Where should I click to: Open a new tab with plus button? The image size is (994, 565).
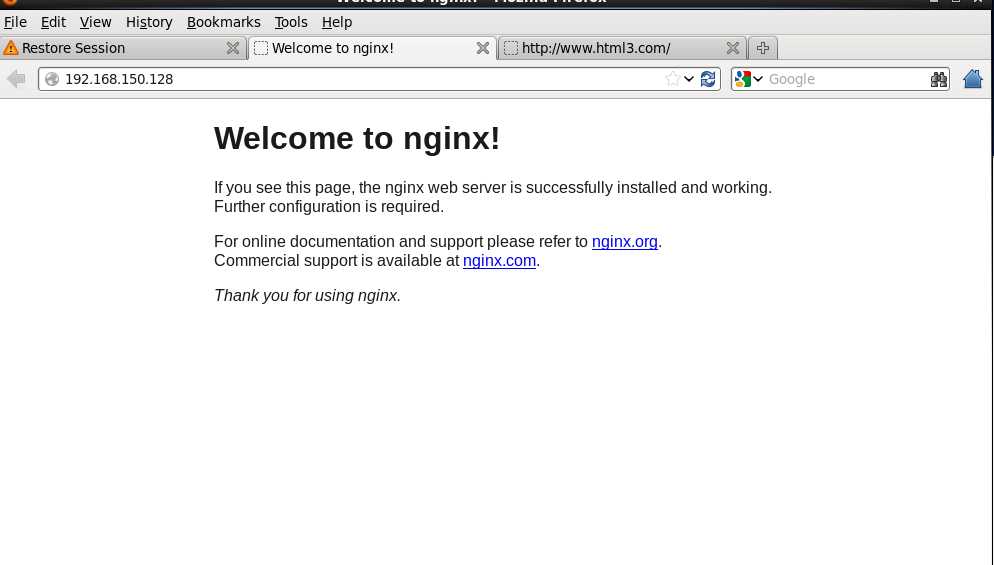[763, 48]
